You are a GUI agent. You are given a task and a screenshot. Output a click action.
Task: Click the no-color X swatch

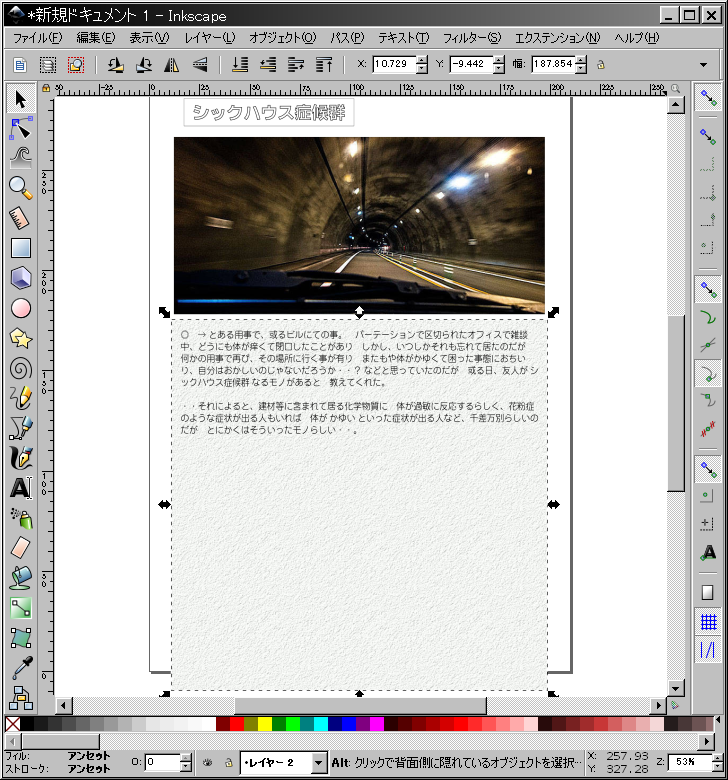[x=12, y=724]
